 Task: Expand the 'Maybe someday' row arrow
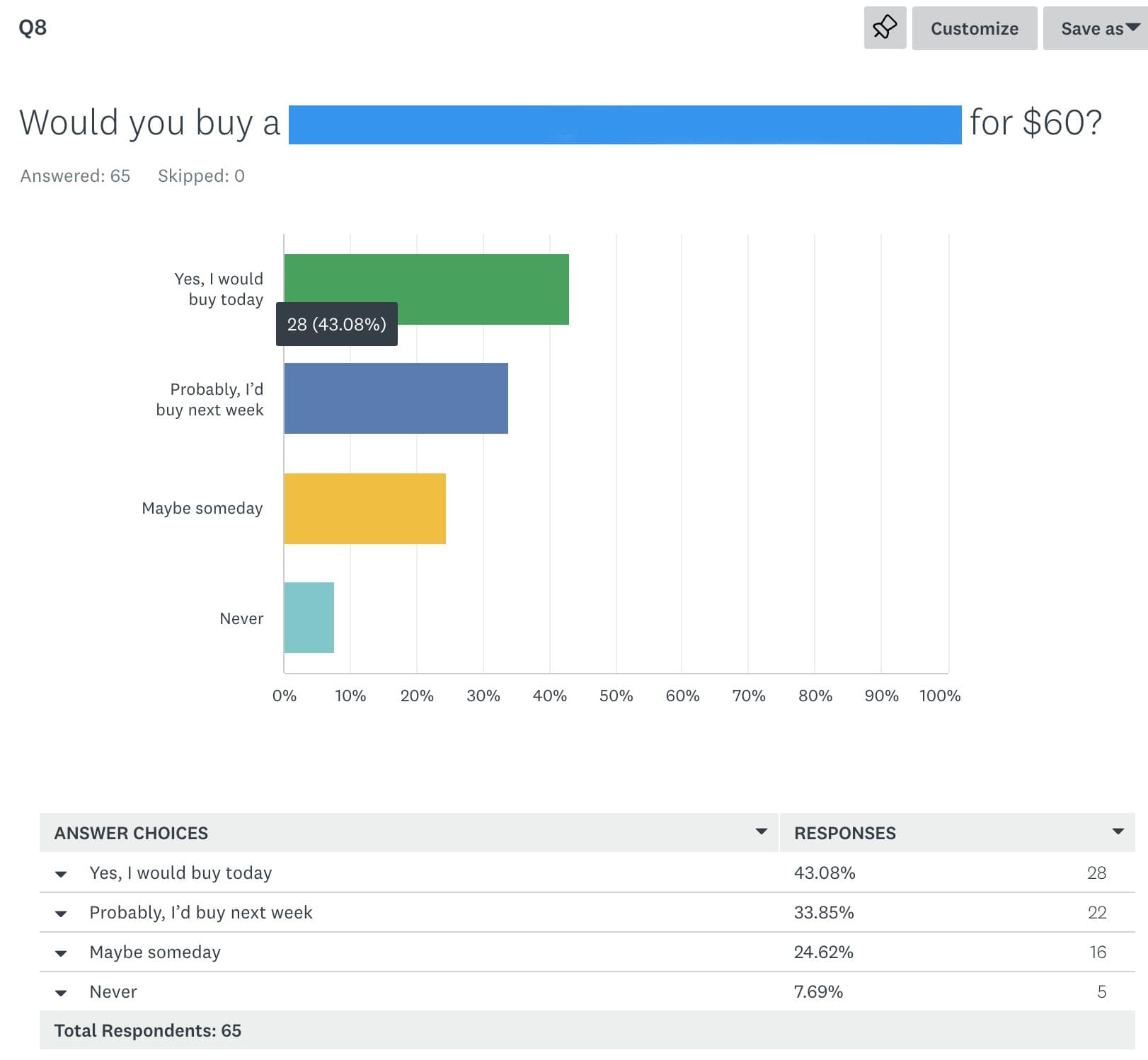(62, 953)
